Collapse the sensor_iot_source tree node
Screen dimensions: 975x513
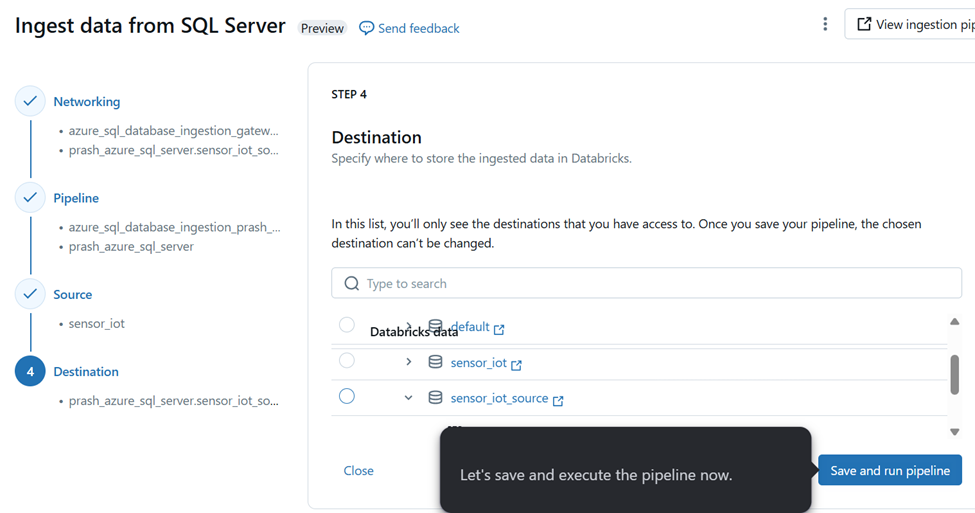pos(408,397)
